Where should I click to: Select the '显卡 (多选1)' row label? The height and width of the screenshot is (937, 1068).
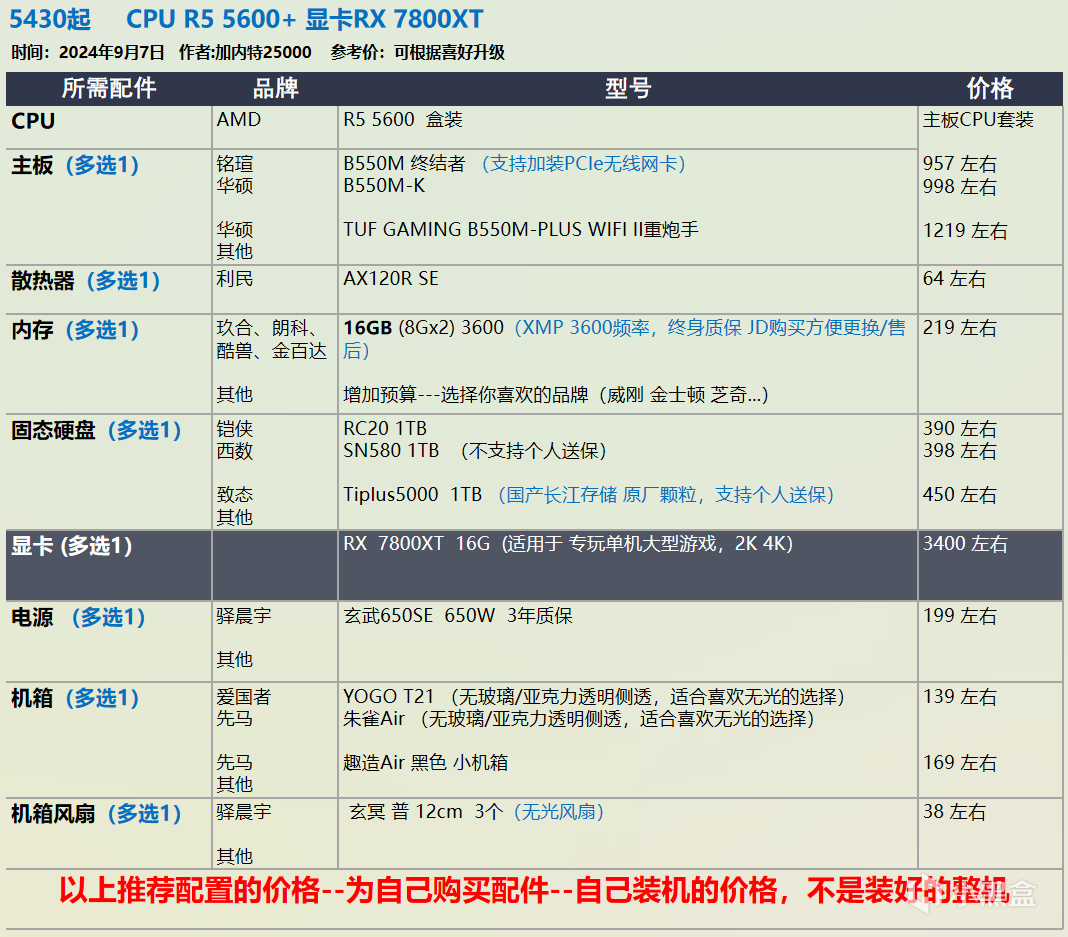click(x=72, y=546)
